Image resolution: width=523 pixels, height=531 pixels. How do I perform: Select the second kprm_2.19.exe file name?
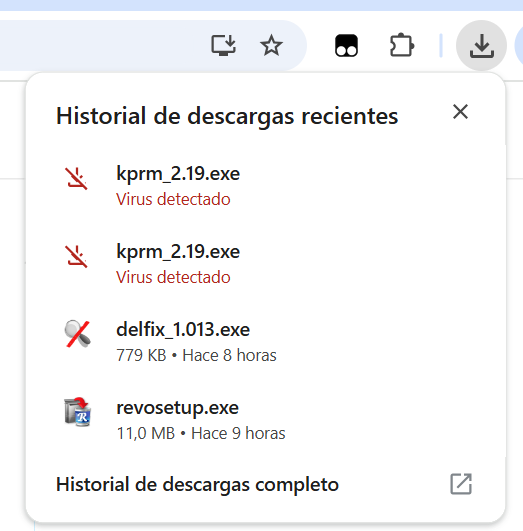(x=178, y=252)
